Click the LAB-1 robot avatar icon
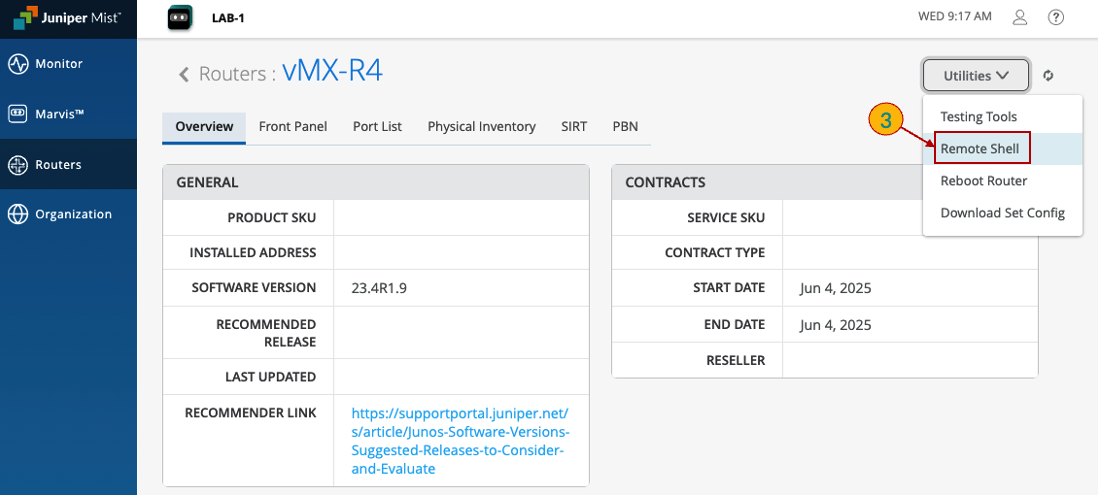The image size is (1098, 496). click(179, 17)
